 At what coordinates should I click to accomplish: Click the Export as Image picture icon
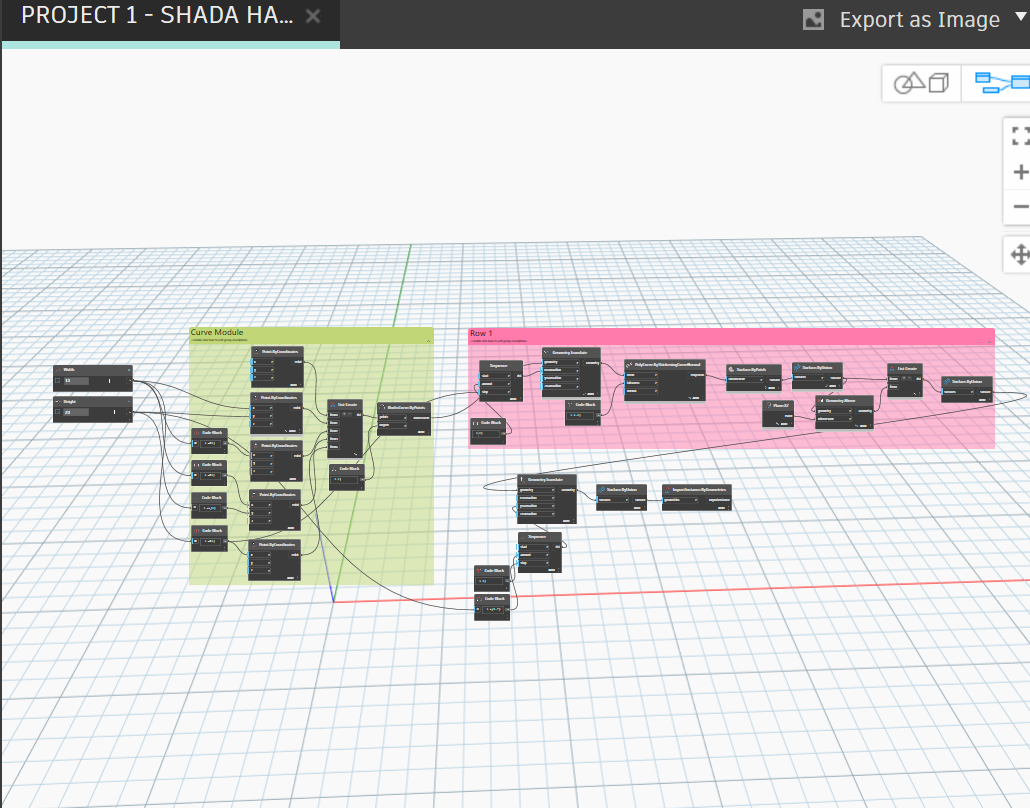coord(813,20)
